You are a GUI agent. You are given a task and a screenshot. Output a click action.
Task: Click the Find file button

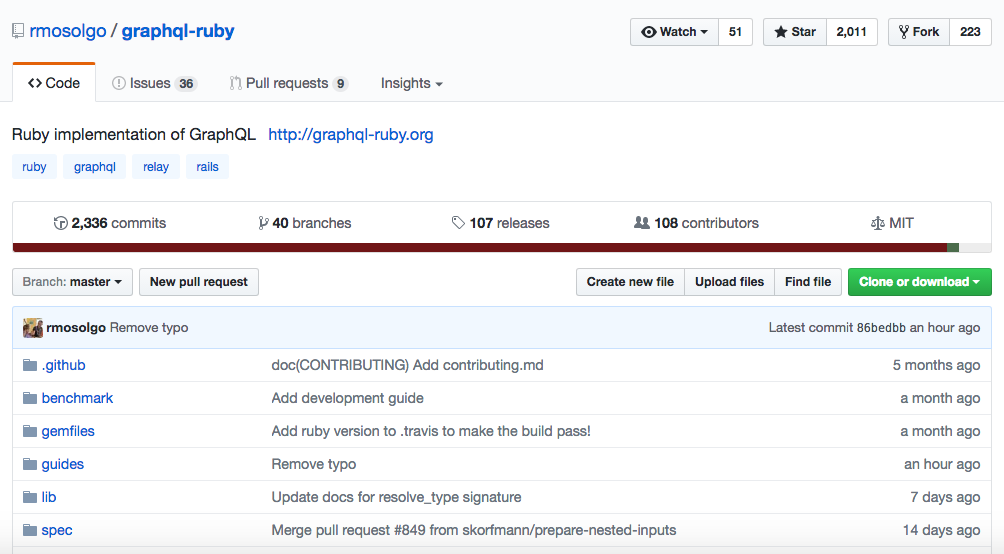point(808,282)
